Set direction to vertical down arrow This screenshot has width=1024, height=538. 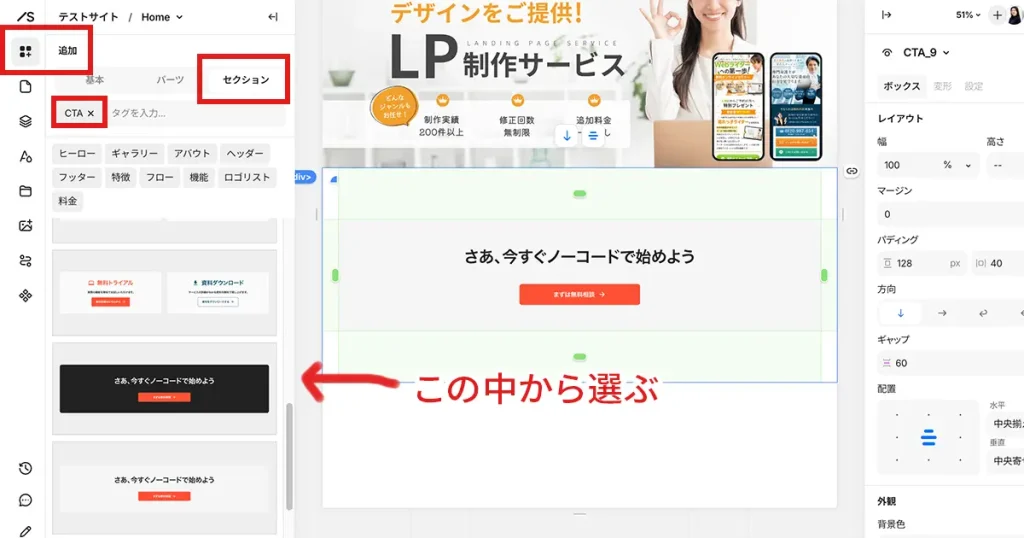click(x=901, y=313)
